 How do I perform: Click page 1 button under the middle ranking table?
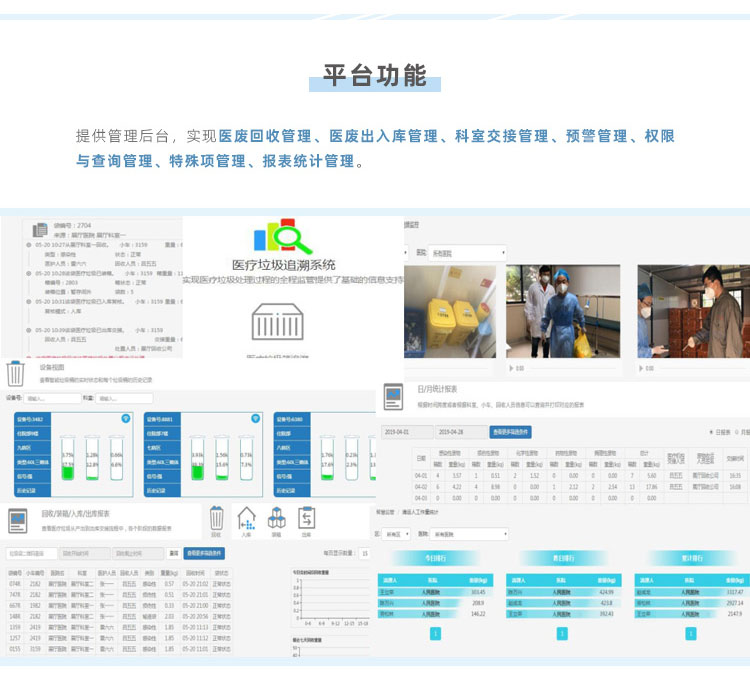click(x=562, y=634)
